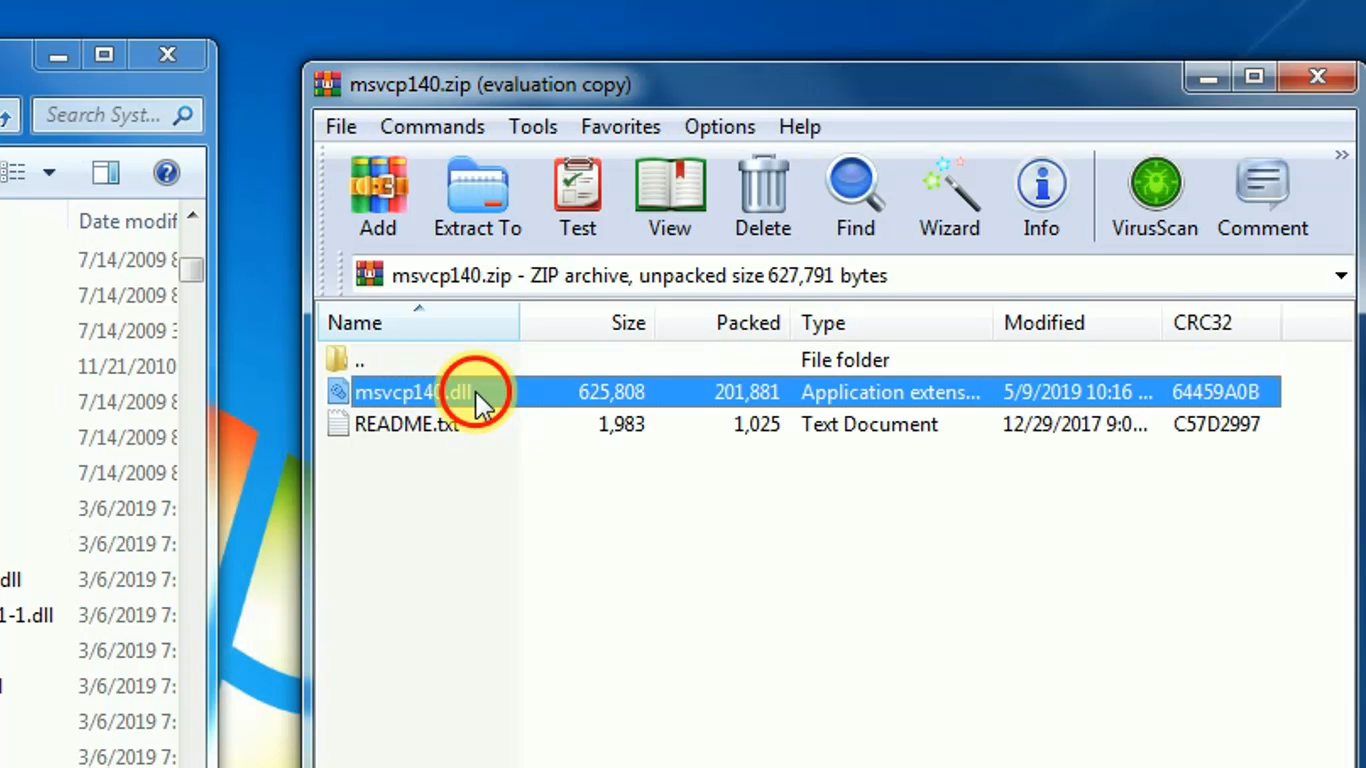1366x768 pixels.
Task: Open the Tools menu
Action: pyautogui.click(x=533, y=127)
